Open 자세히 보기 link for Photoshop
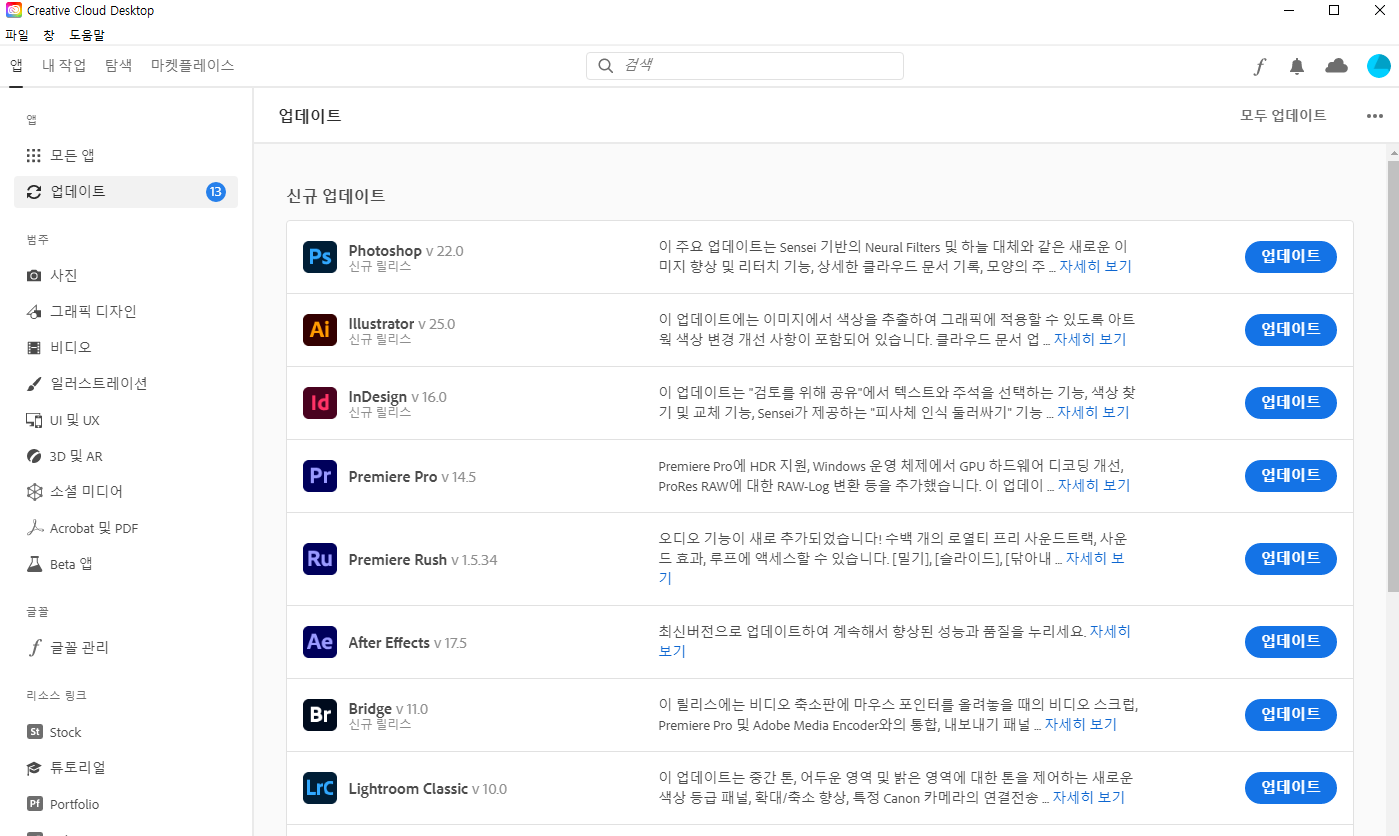The height and width of the screenshot is (836, 1399). 1095,267
